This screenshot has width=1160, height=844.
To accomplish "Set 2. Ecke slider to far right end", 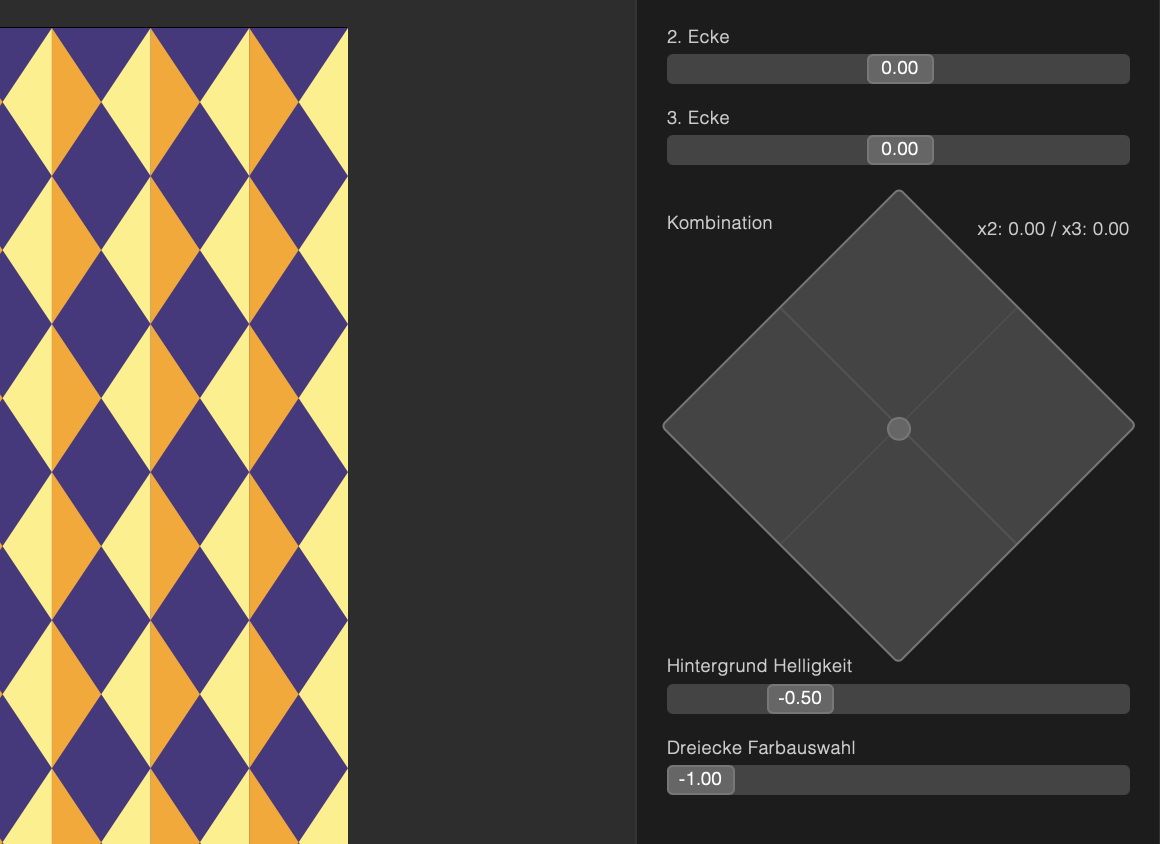I will click(1125, 69).
